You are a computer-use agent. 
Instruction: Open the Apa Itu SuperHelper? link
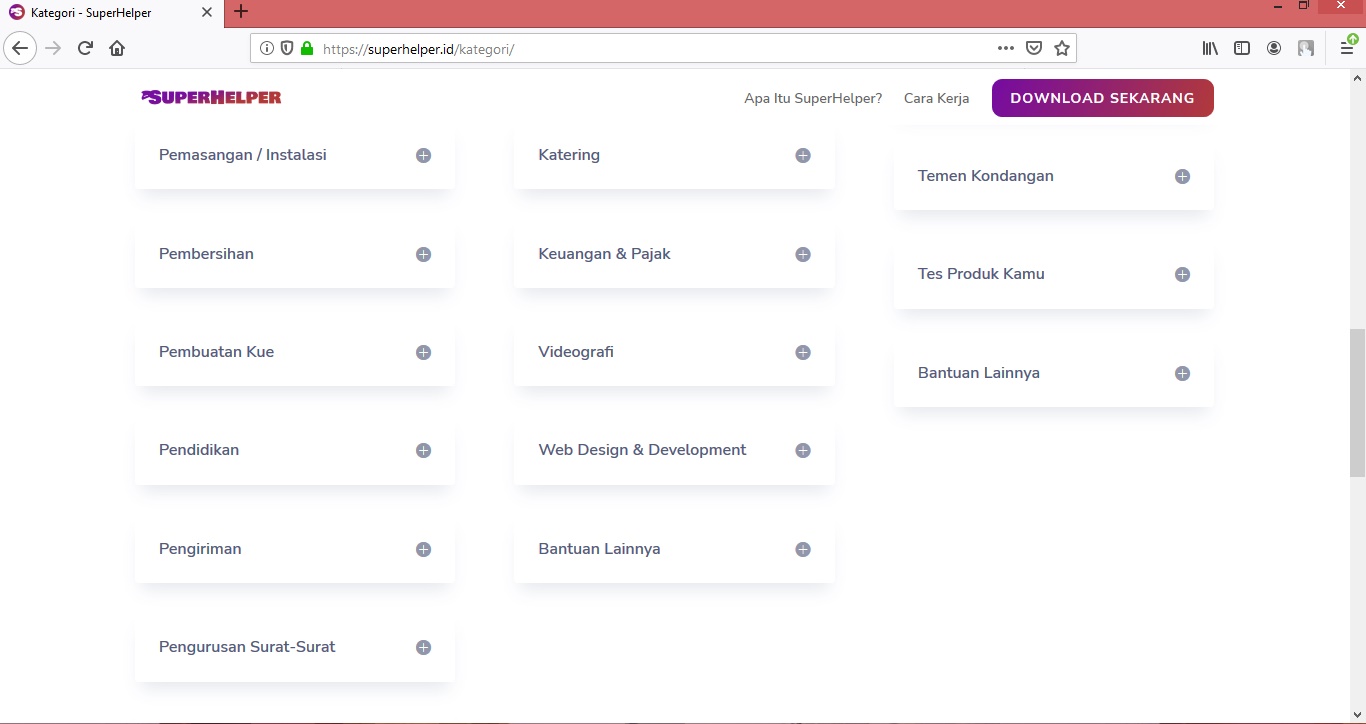[x=813, y=98]
